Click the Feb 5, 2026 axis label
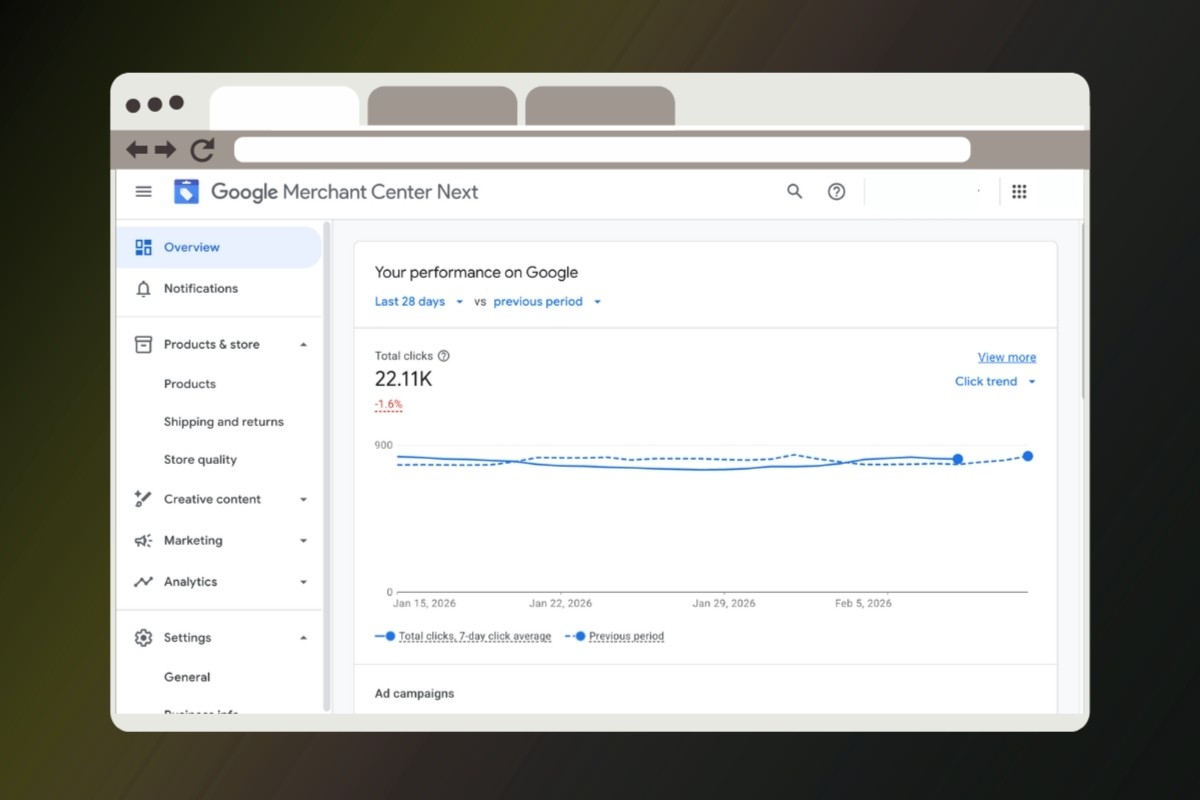The image size is (1200, 800). pos(864,603)
